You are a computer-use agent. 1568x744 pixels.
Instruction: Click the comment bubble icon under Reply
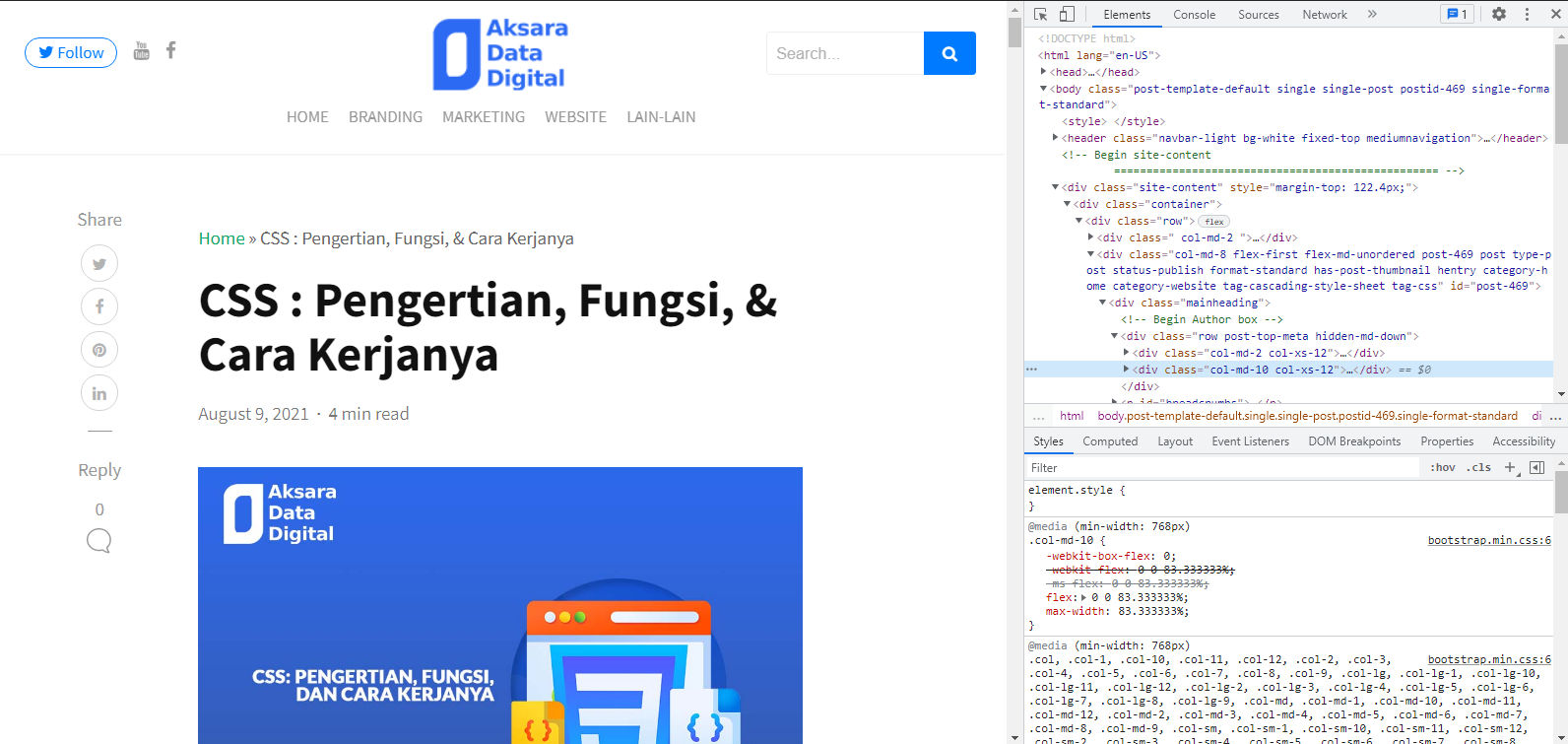[x=98, y=540]
